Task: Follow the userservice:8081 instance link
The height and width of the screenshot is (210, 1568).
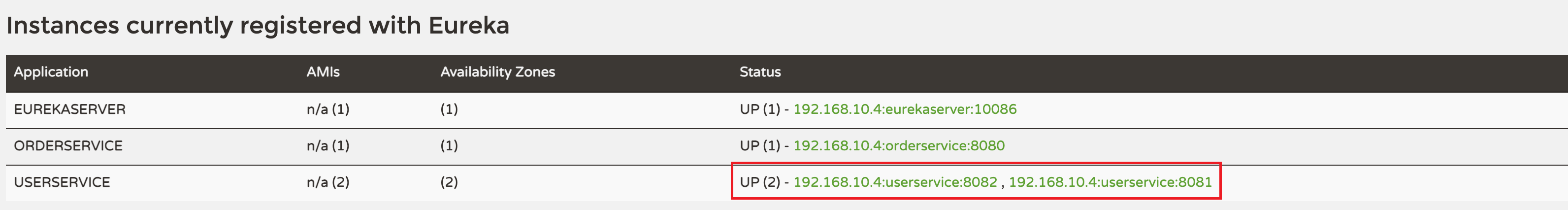Action: (x=1110, y=182)
